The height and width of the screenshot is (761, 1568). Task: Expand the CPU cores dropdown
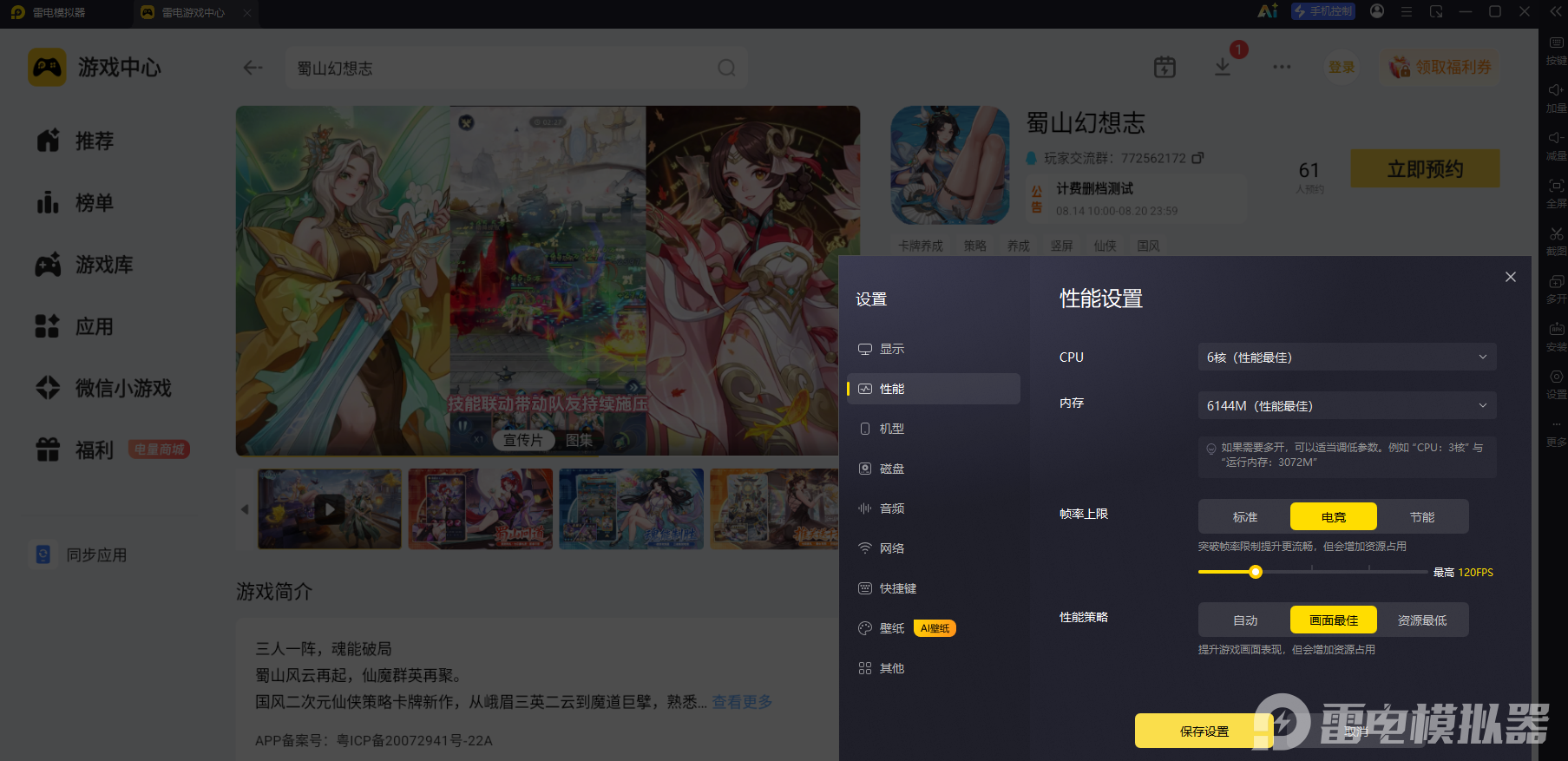coord(1347,358)
